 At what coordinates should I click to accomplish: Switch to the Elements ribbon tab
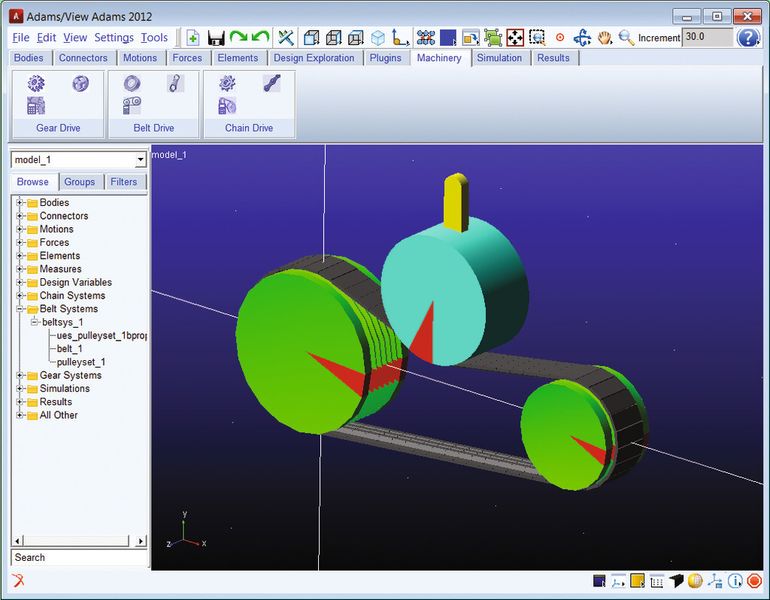[x=238, y=58]
